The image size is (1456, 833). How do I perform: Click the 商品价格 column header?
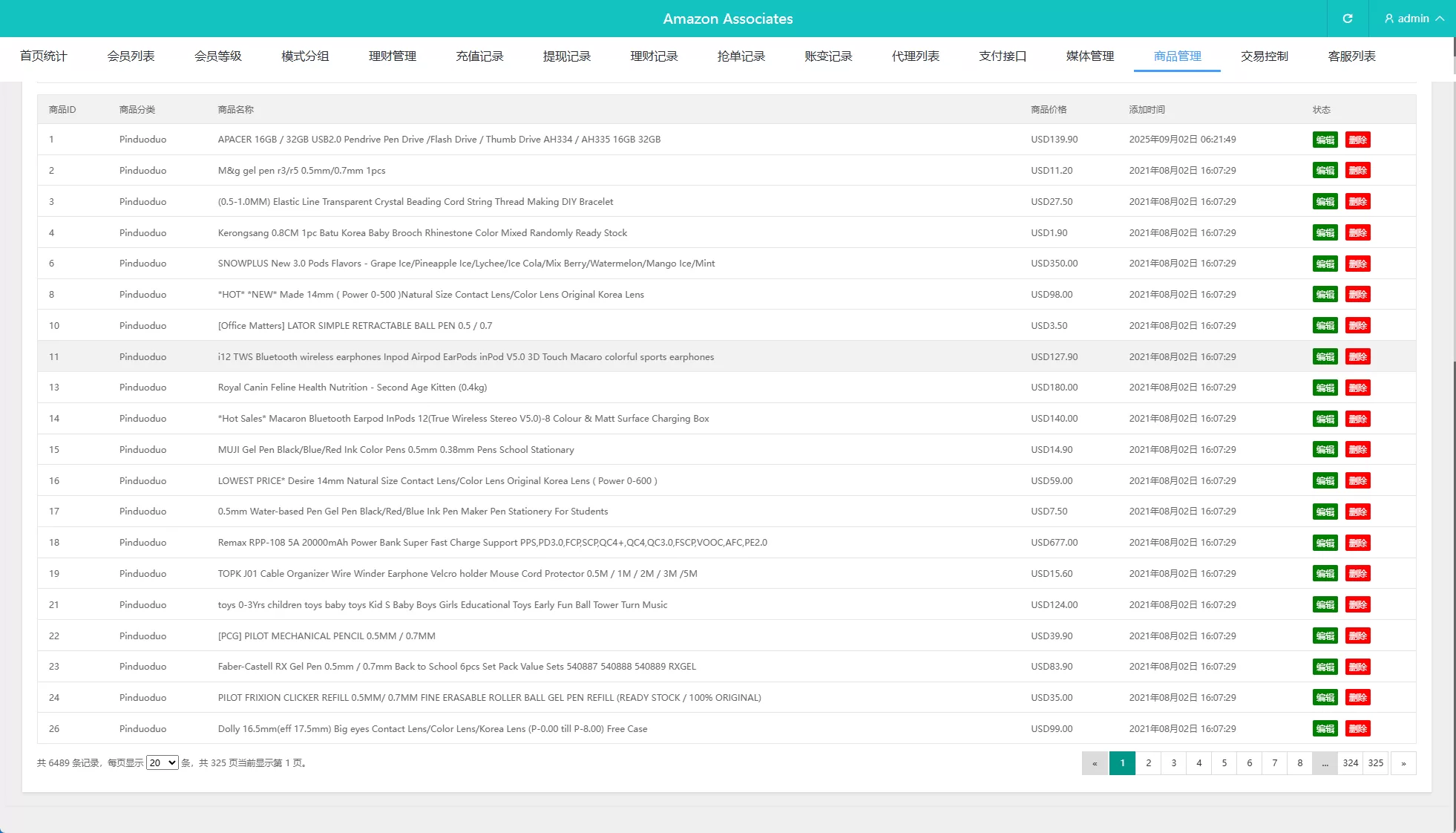click(x=1048, y=110)
